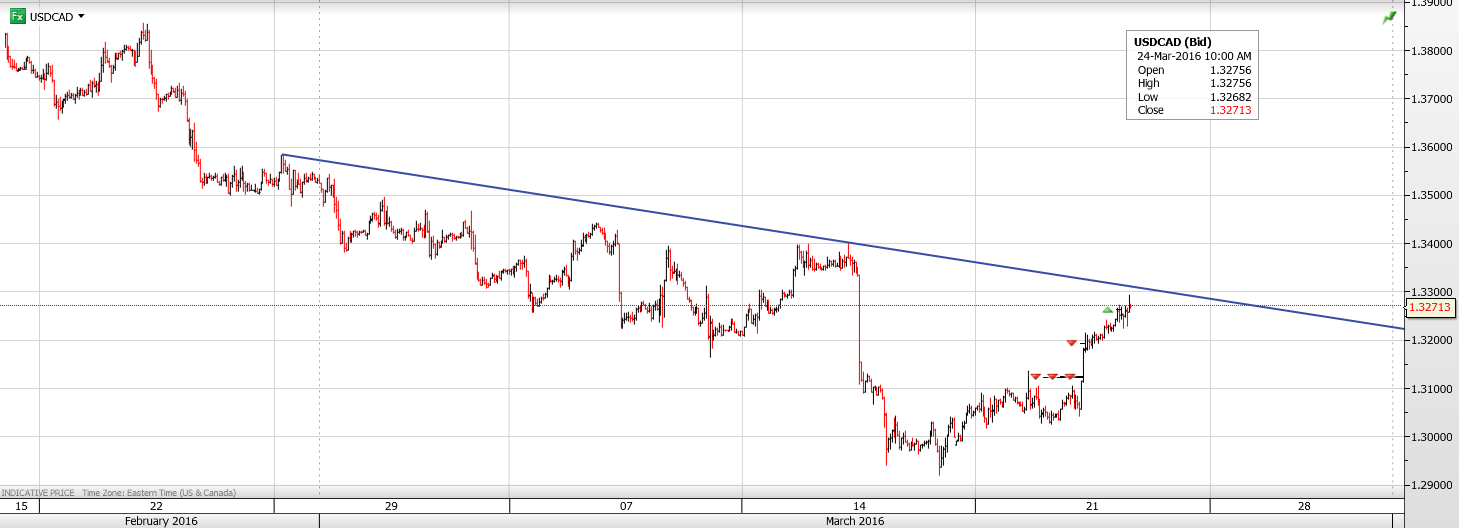Click the March 2016 month label
The width and height of the screenshot is (1459, 528).
(x=854, y=521)
